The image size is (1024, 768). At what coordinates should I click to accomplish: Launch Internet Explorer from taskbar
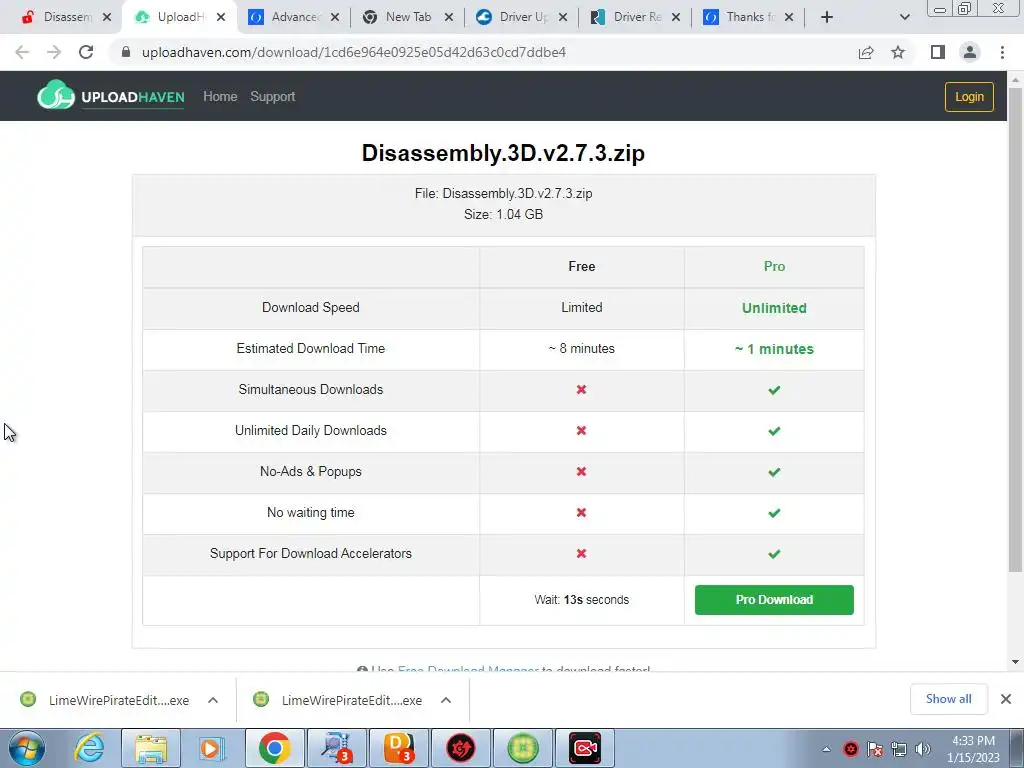coord(89,748)
